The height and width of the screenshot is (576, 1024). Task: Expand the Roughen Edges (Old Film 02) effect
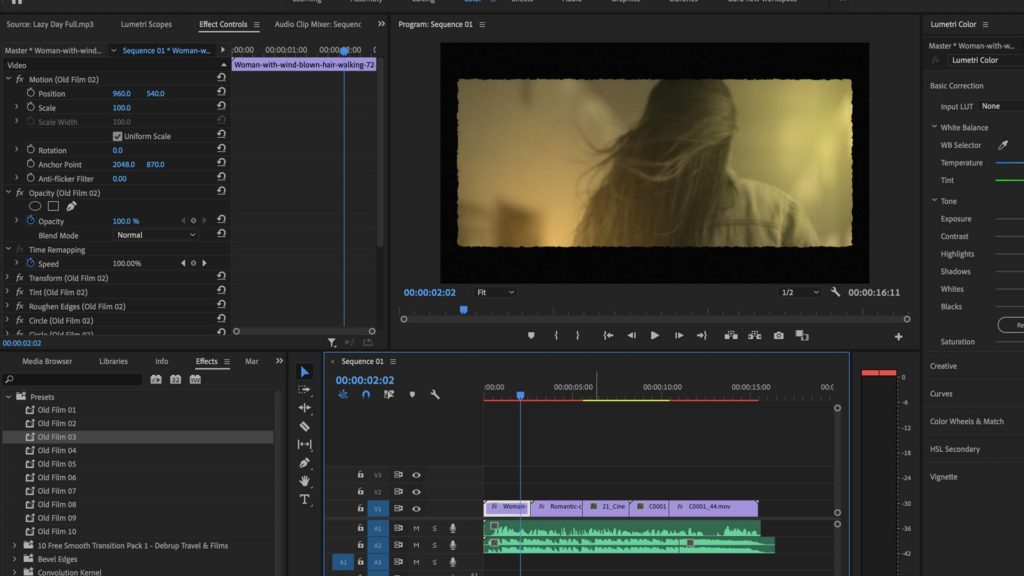9,306
